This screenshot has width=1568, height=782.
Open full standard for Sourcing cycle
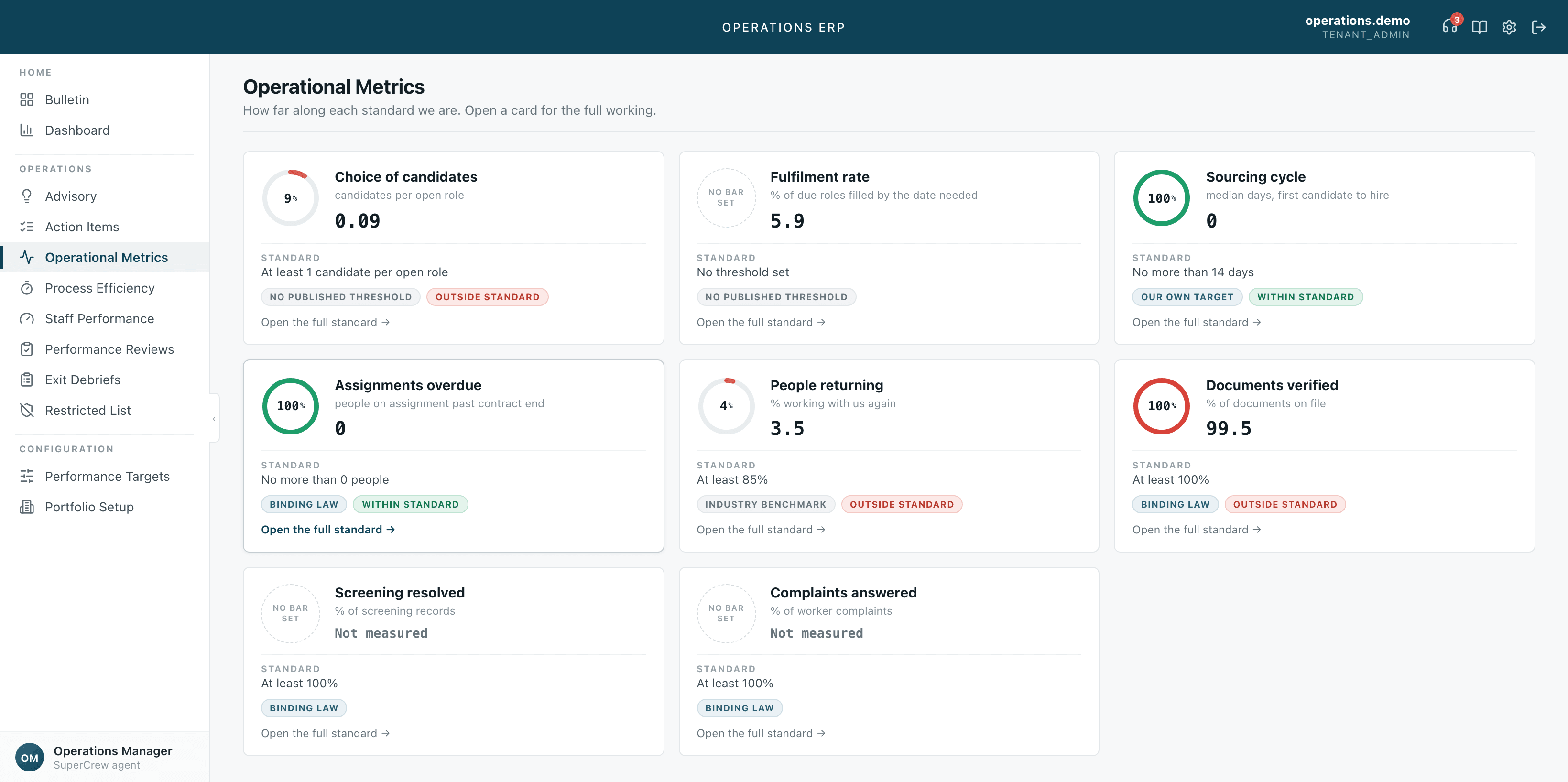tap(1197, 322)
